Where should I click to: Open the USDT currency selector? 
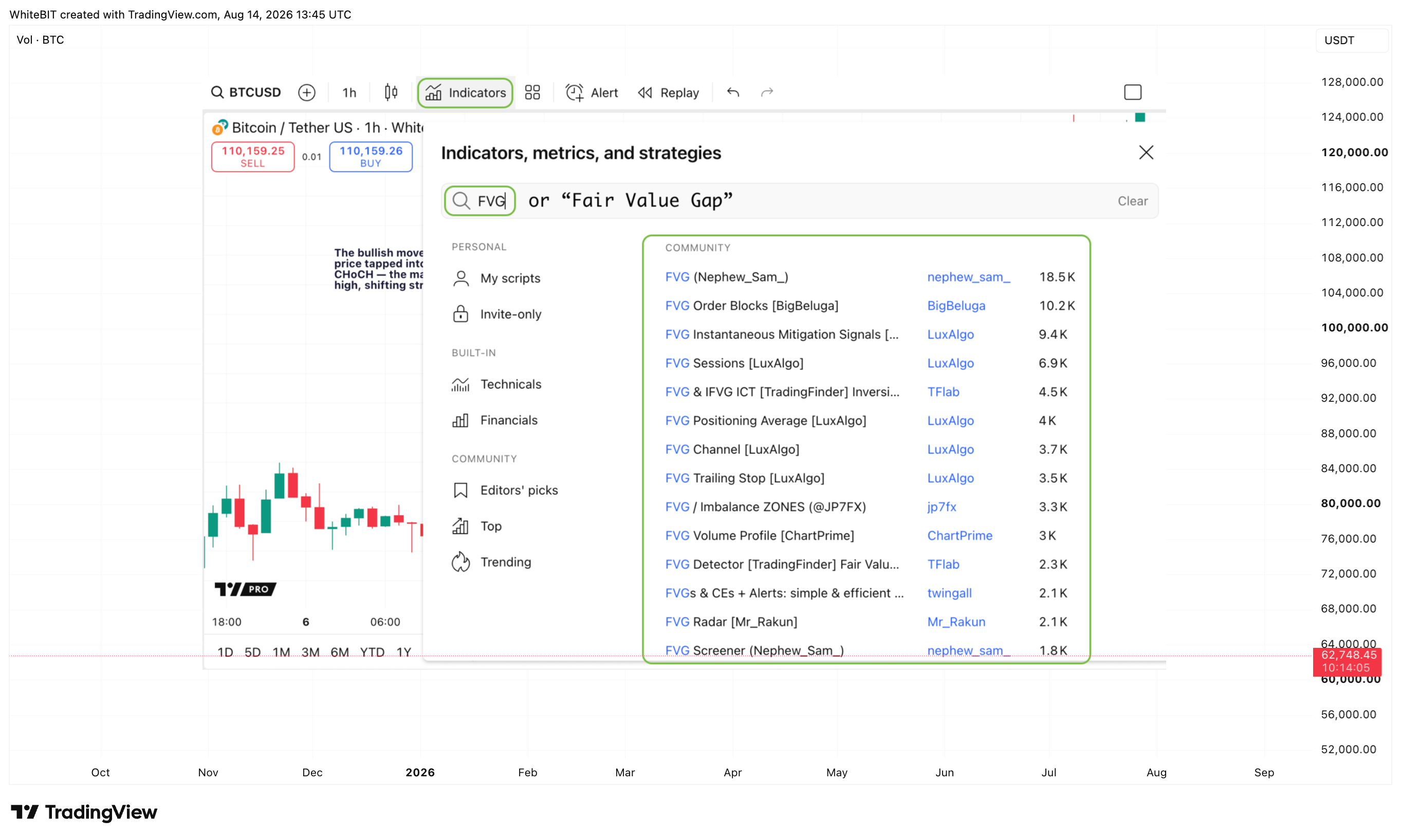point(1352,40)
